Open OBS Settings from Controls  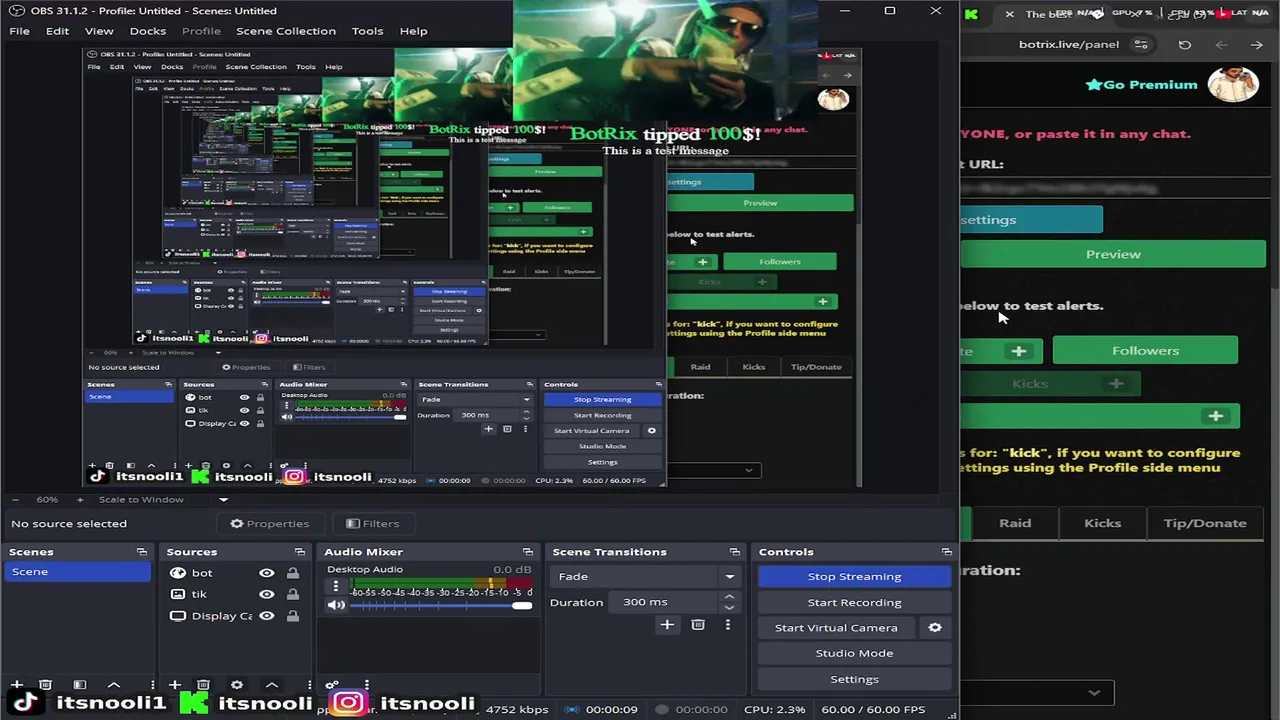(854, 680)
